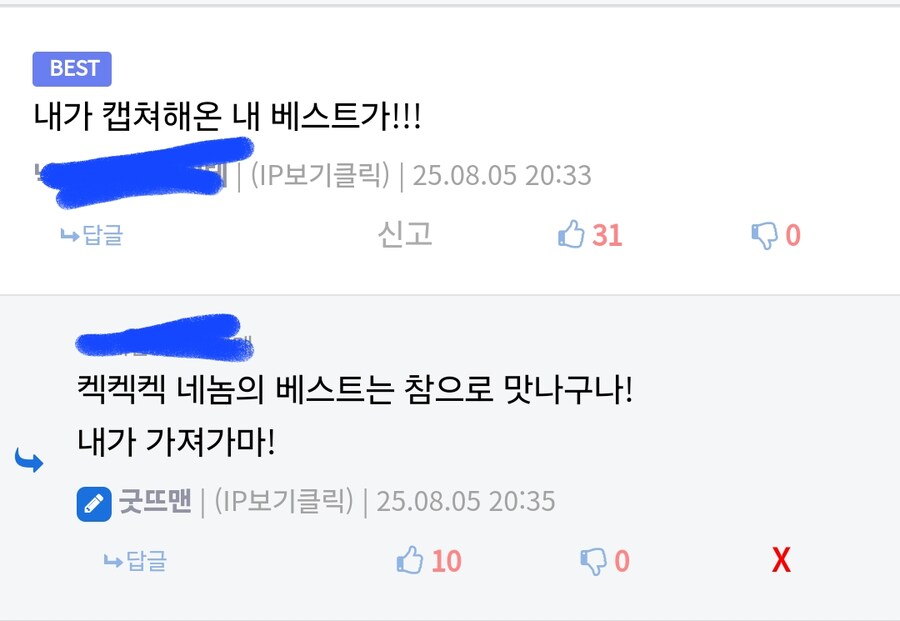Like the reply by 굿뜨맨
Image resolution: width=900 pixels, height=621 pixels.
click(410, 560)
